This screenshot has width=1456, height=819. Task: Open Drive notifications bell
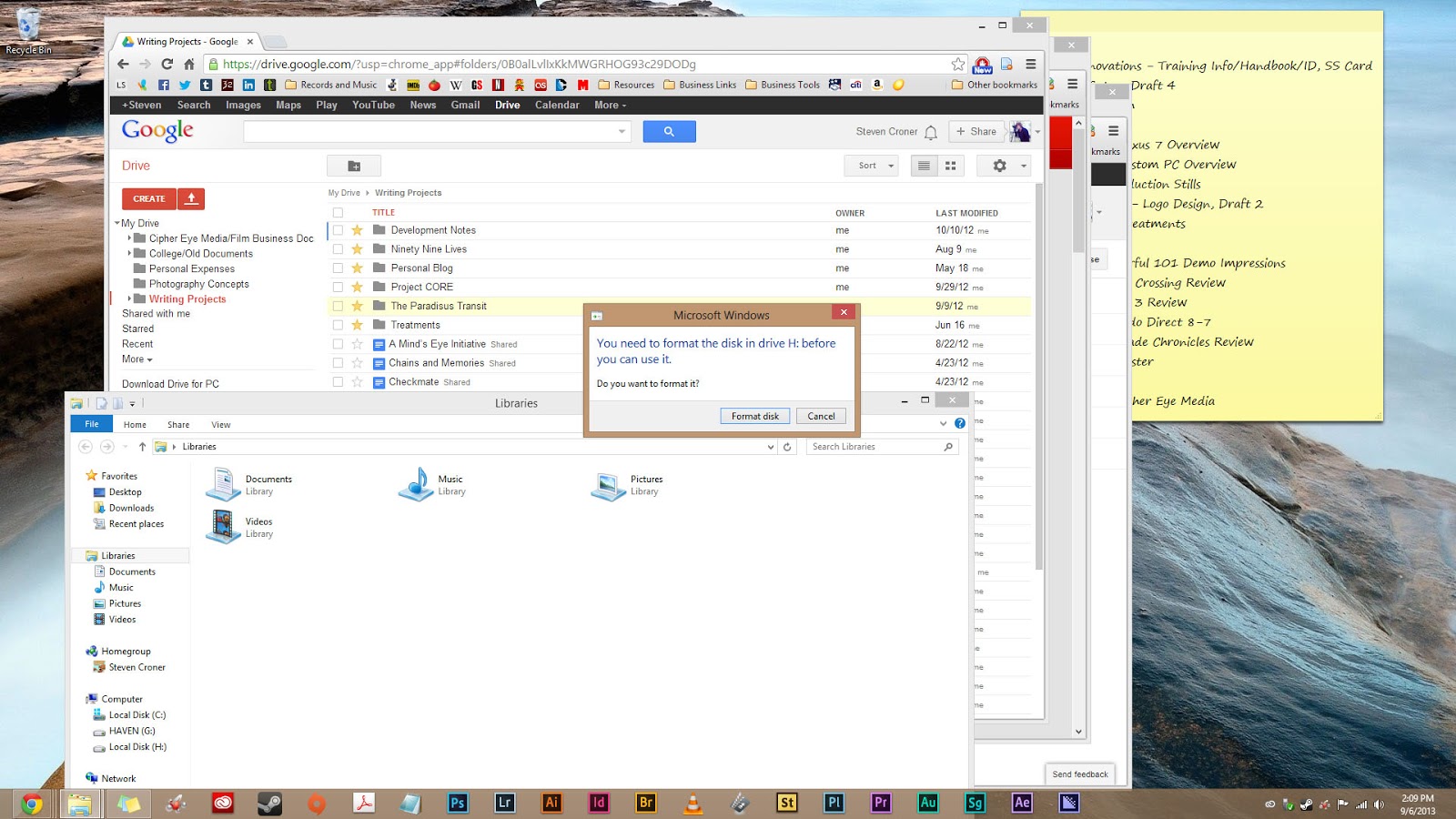[931, 132]
